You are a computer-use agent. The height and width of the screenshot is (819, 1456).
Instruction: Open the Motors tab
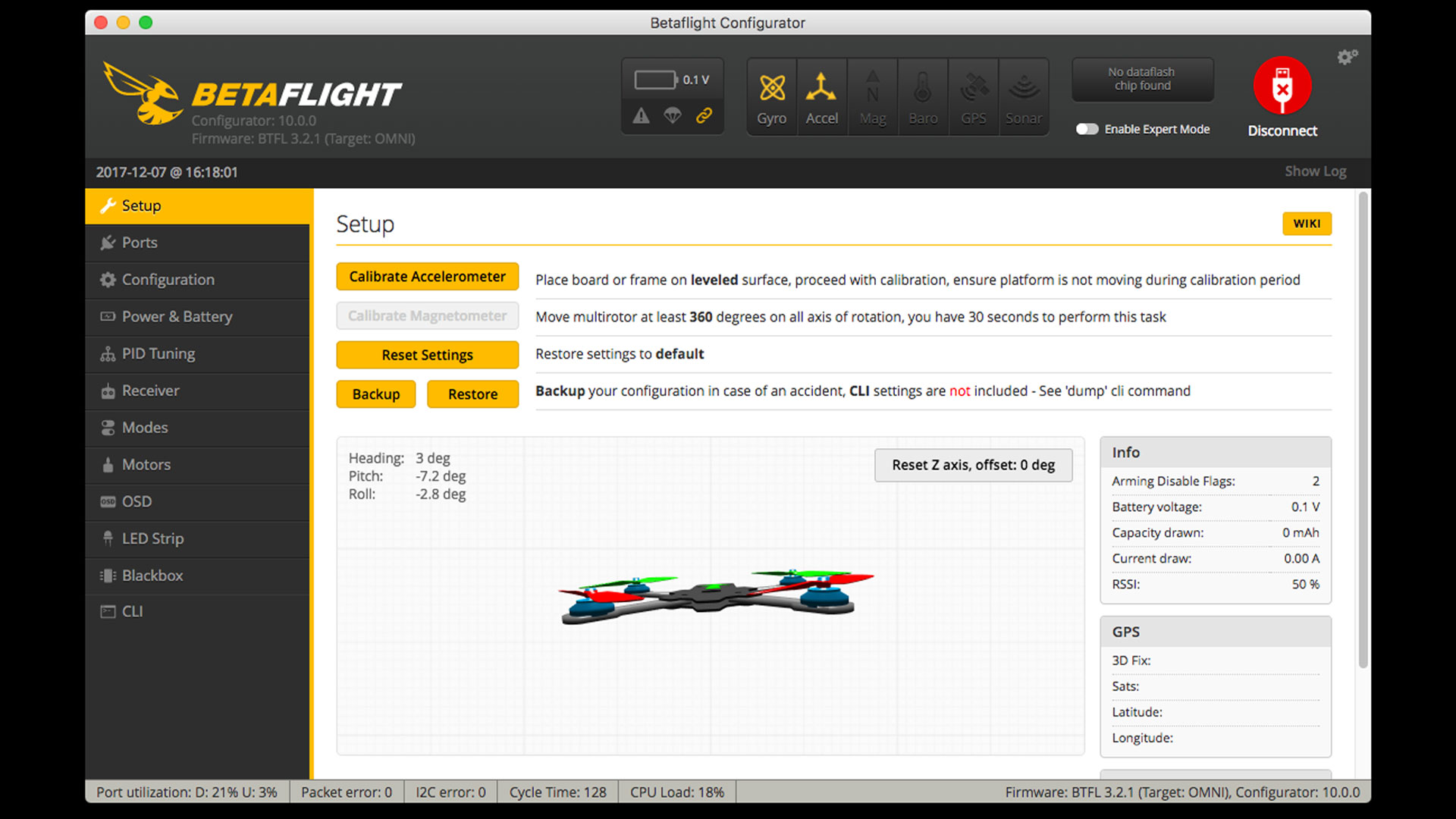coord(197,465)
